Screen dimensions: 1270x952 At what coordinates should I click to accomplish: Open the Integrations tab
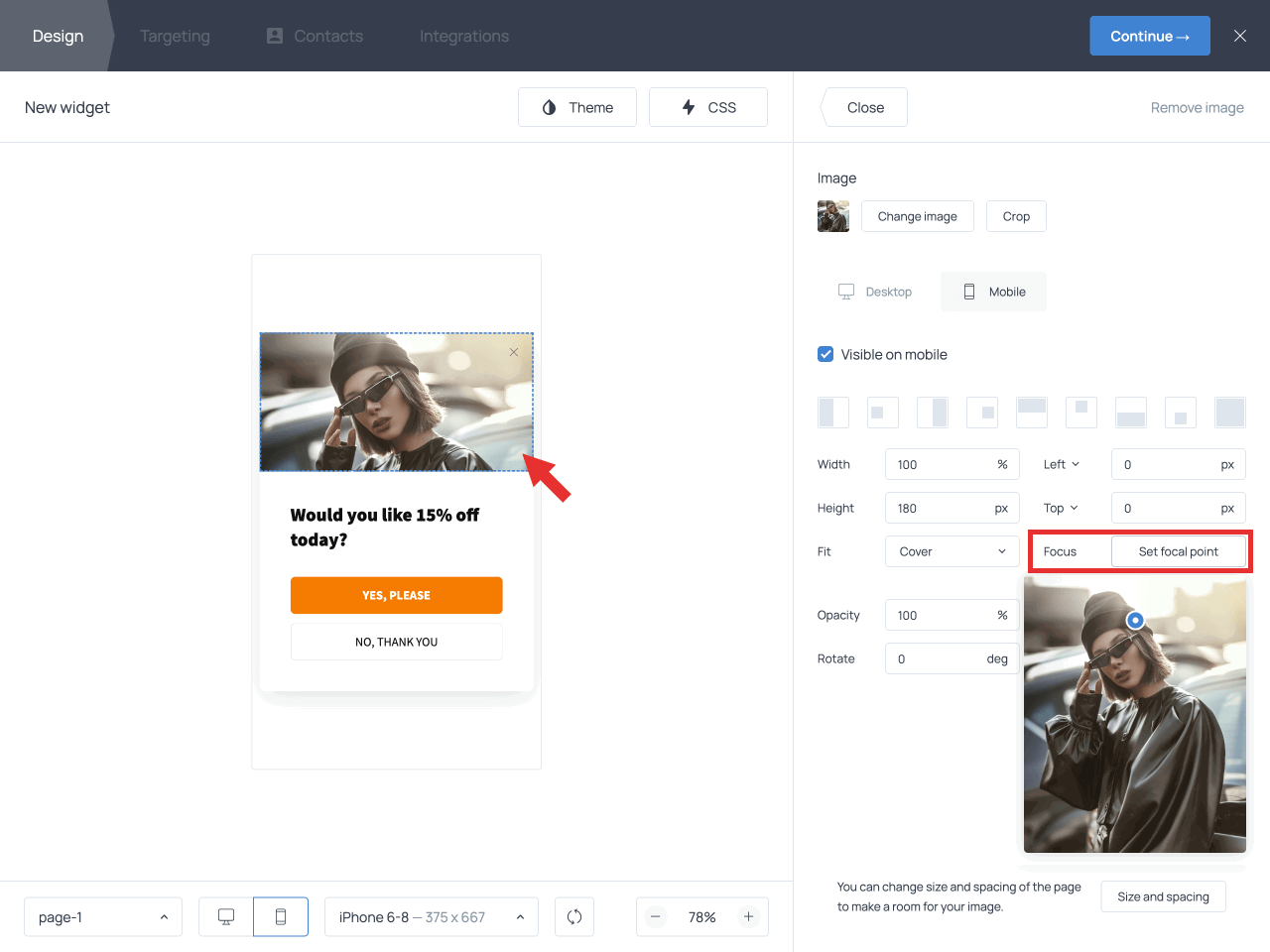(463, 36)
